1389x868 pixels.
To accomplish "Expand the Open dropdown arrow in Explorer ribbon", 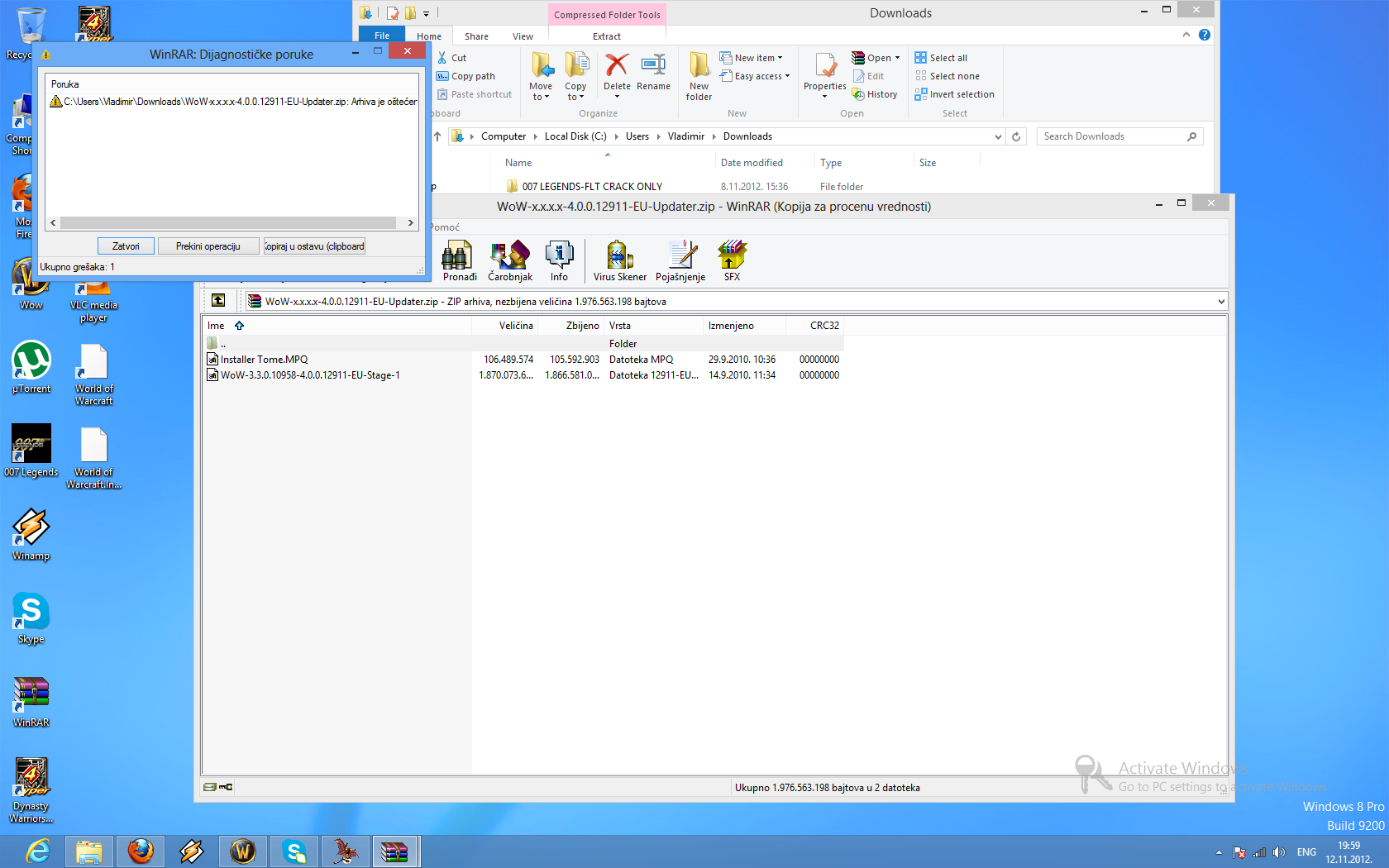I will pos(897,58).
